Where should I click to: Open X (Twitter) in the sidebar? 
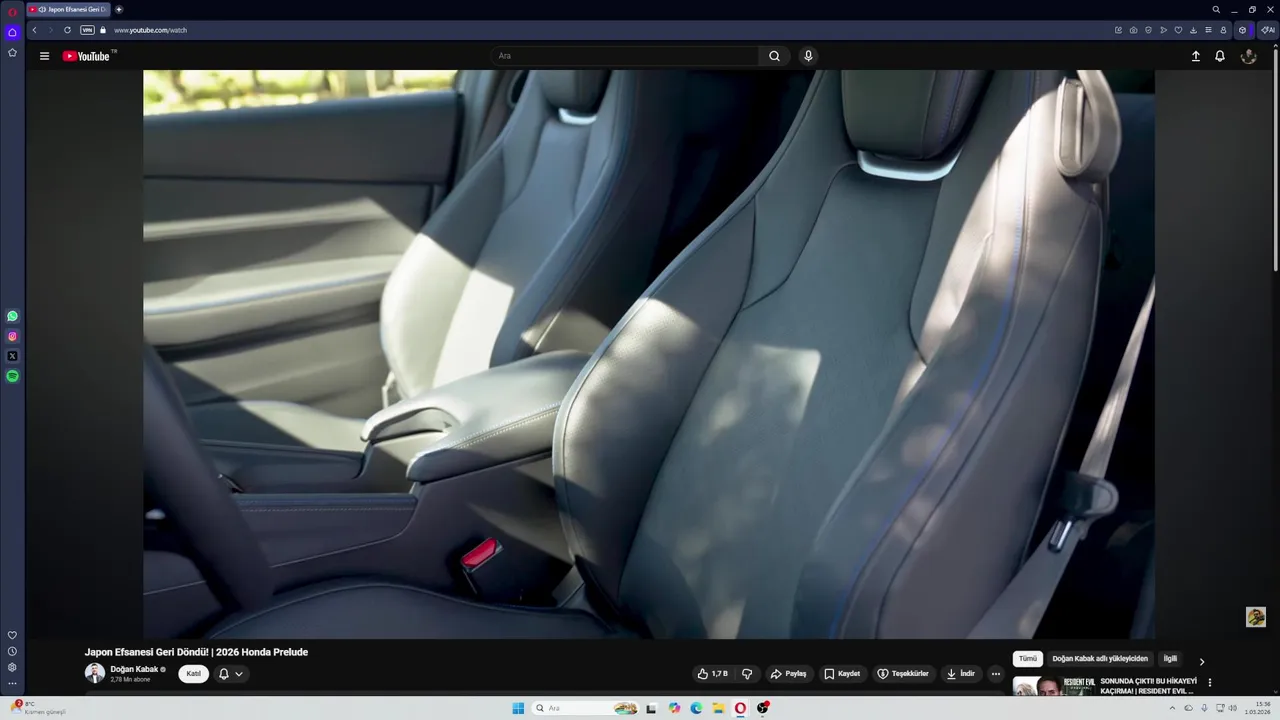click(x=12, y=356)
